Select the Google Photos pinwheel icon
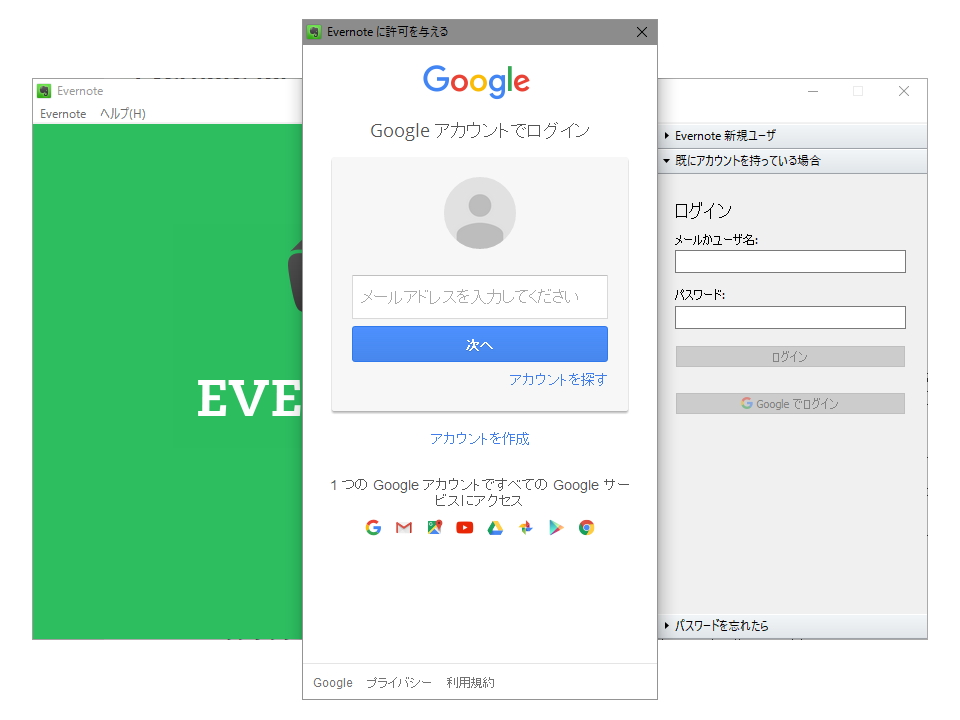The width and height of the screenshot is (960, 720). [x=525, y=527]
